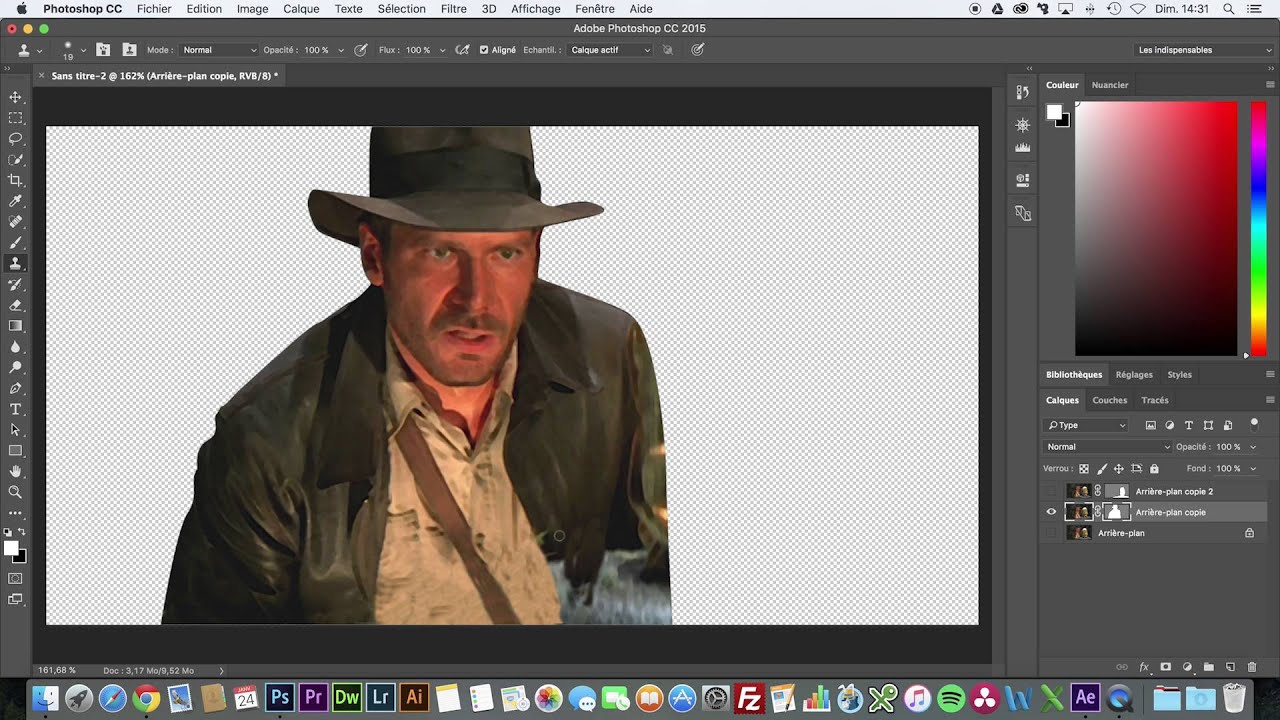Open the layer Fond dropdown arrow
The width and height of the screenshot is (1280, 720).
pyautogui.click(x=1253, y=468)
